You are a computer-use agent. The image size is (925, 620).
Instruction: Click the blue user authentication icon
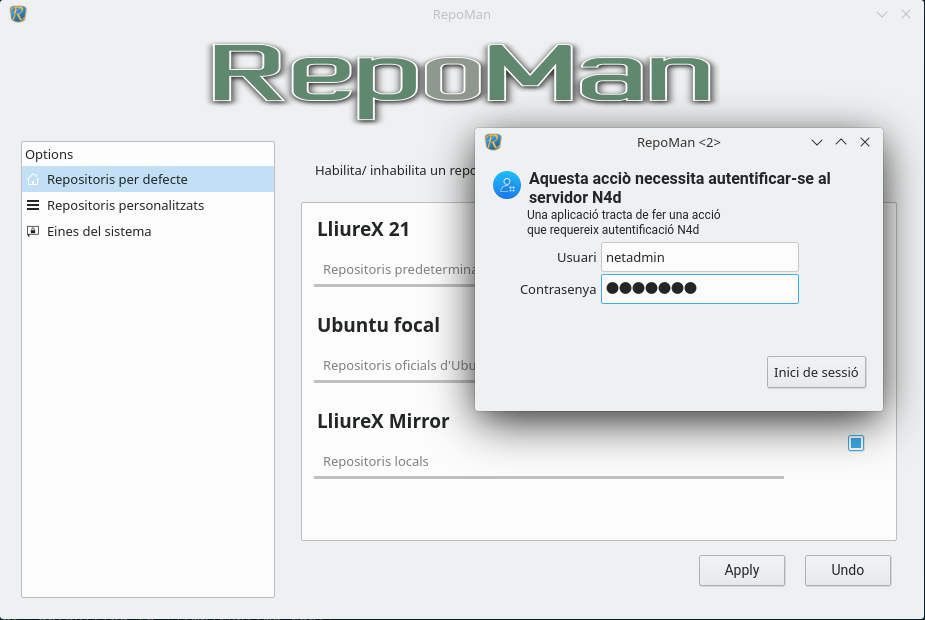click(507, 185)
